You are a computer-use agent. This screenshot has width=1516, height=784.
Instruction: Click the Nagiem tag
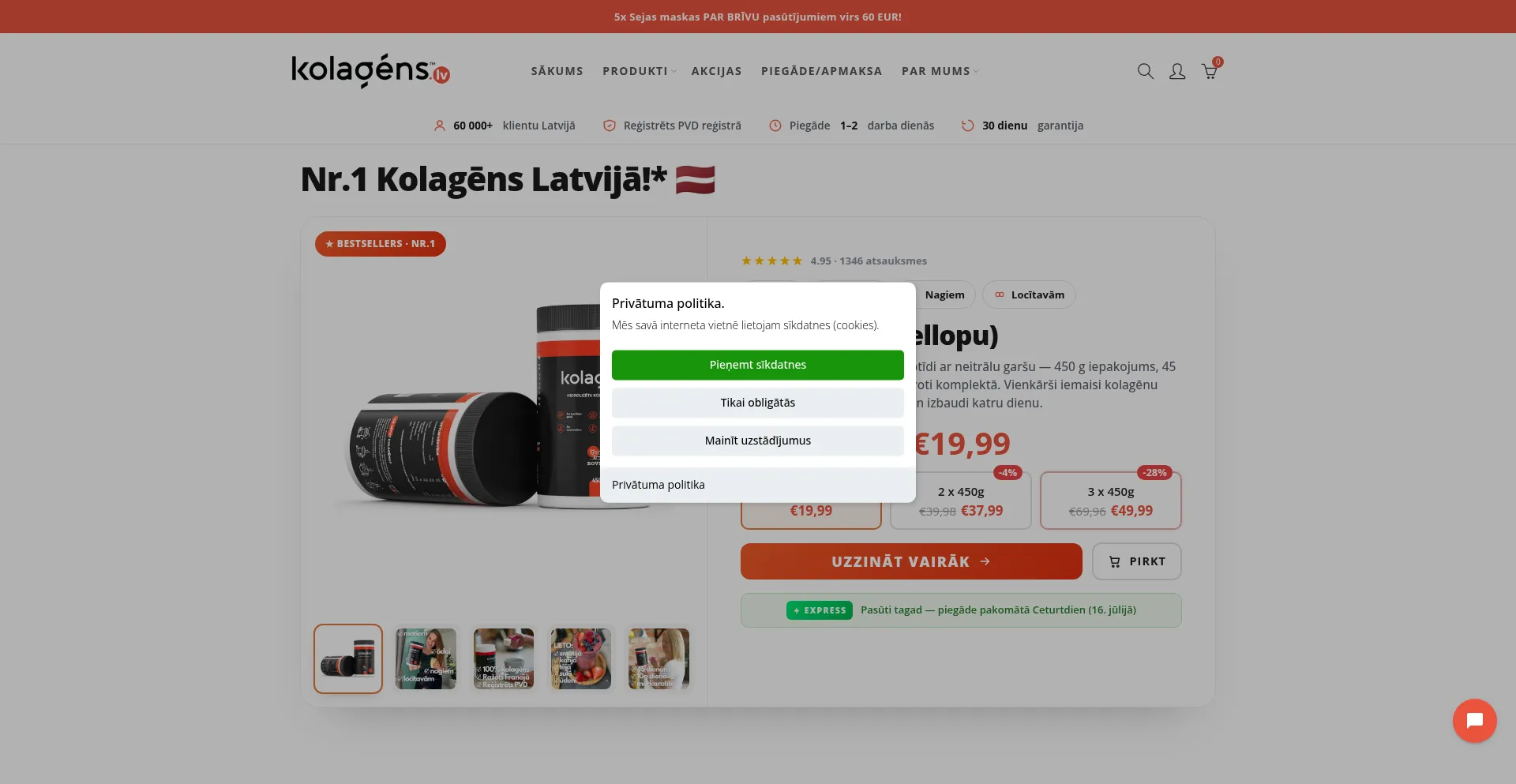tap(945, 294)
